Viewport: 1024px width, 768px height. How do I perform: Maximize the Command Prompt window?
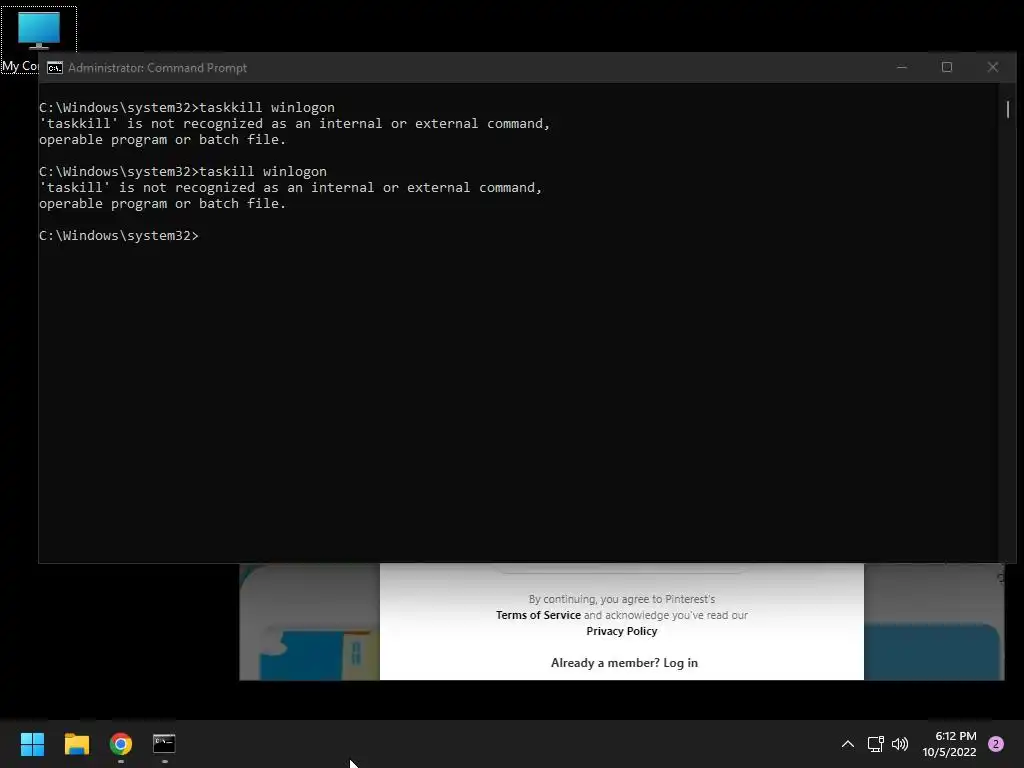pos(947,67)
